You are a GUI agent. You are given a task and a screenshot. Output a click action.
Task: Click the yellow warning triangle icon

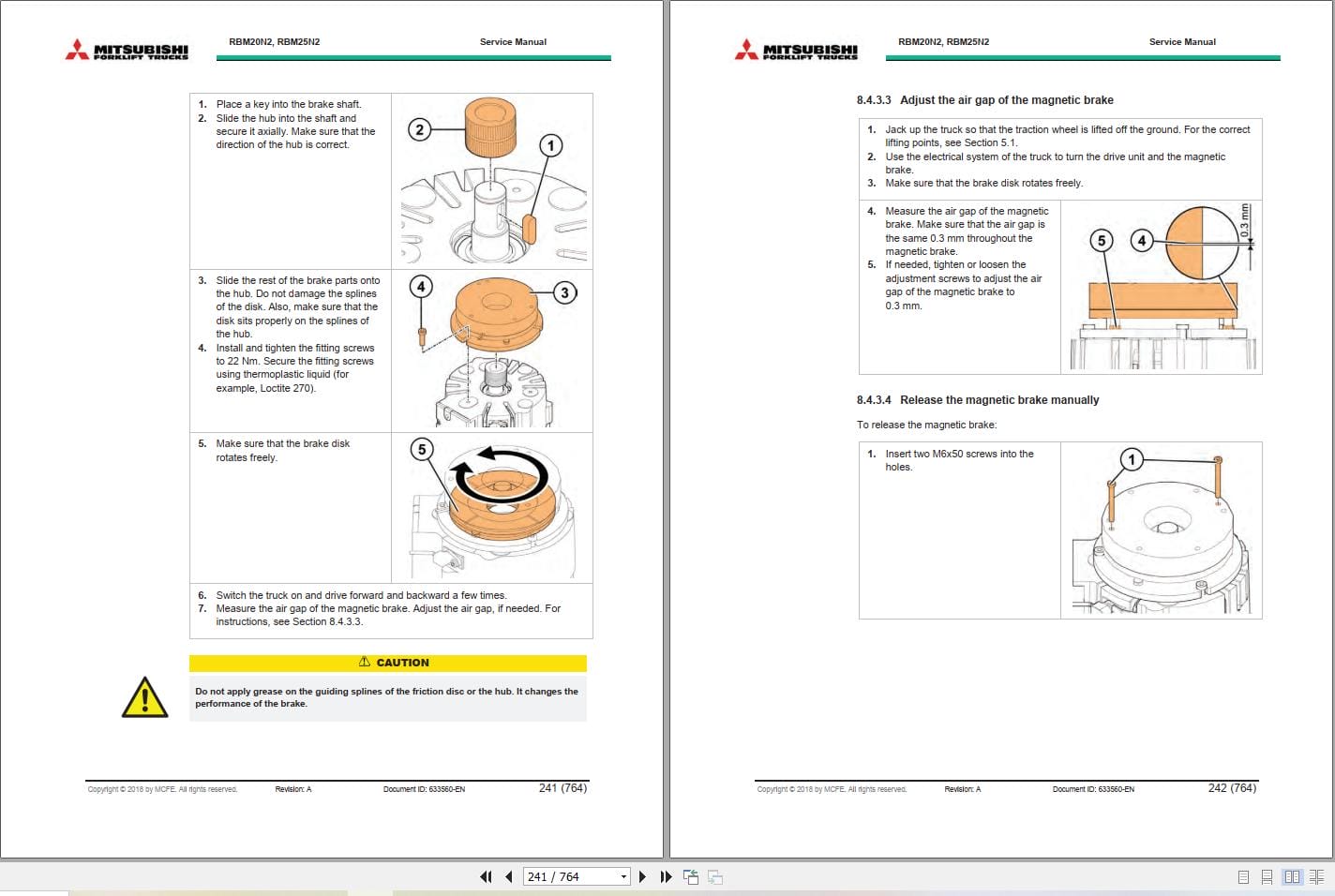click(x=144, y=697)
